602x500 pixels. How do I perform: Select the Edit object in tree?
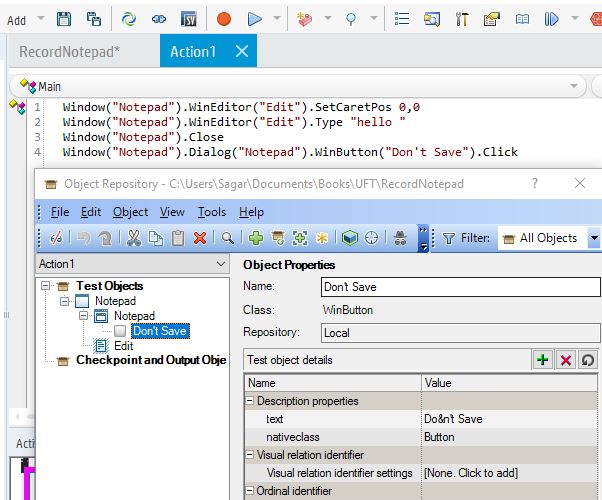click(124, 346)
